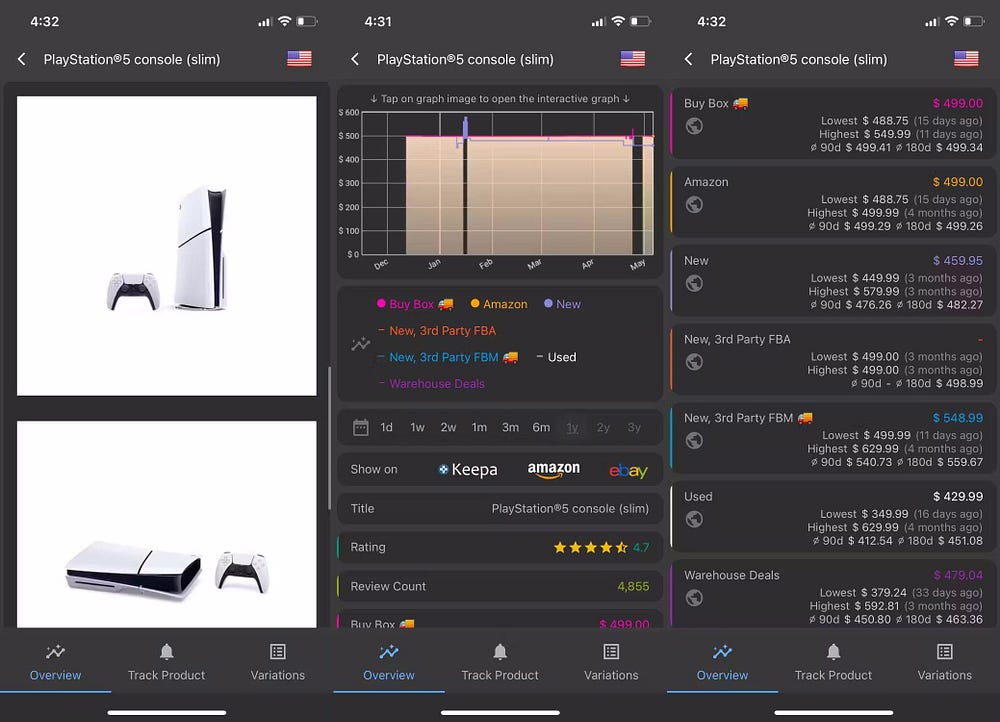The image size is (1000, 722).
Task: Toggle the New graph series
Action: tap(562, 304)
